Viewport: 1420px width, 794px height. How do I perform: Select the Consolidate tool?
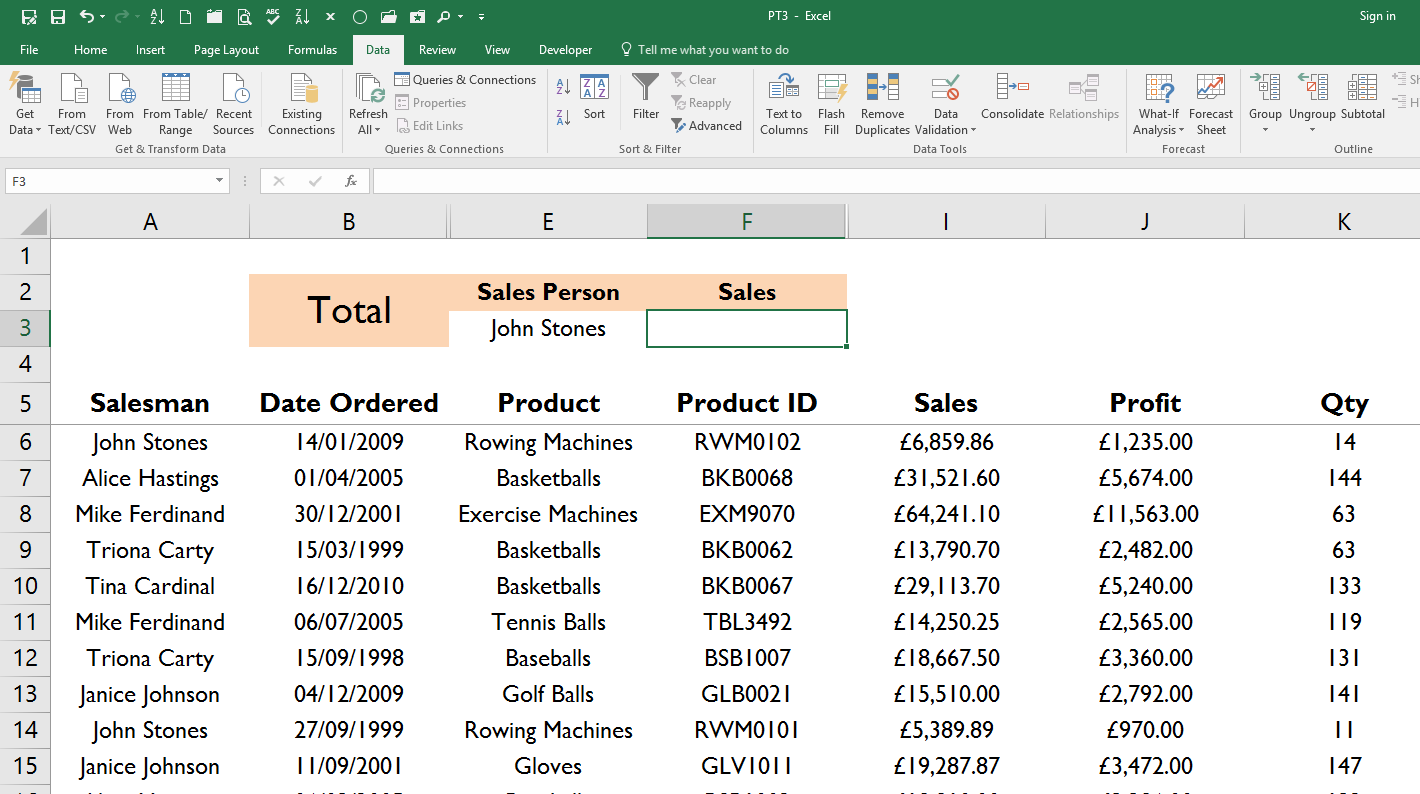pos(1012,96)
